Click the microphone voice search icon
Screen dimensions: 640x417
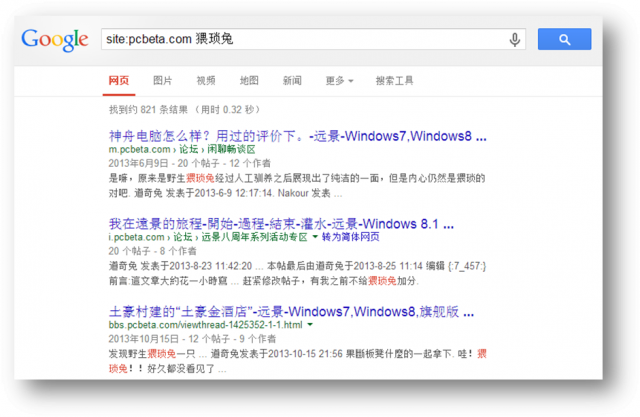[x=515, y=40]
